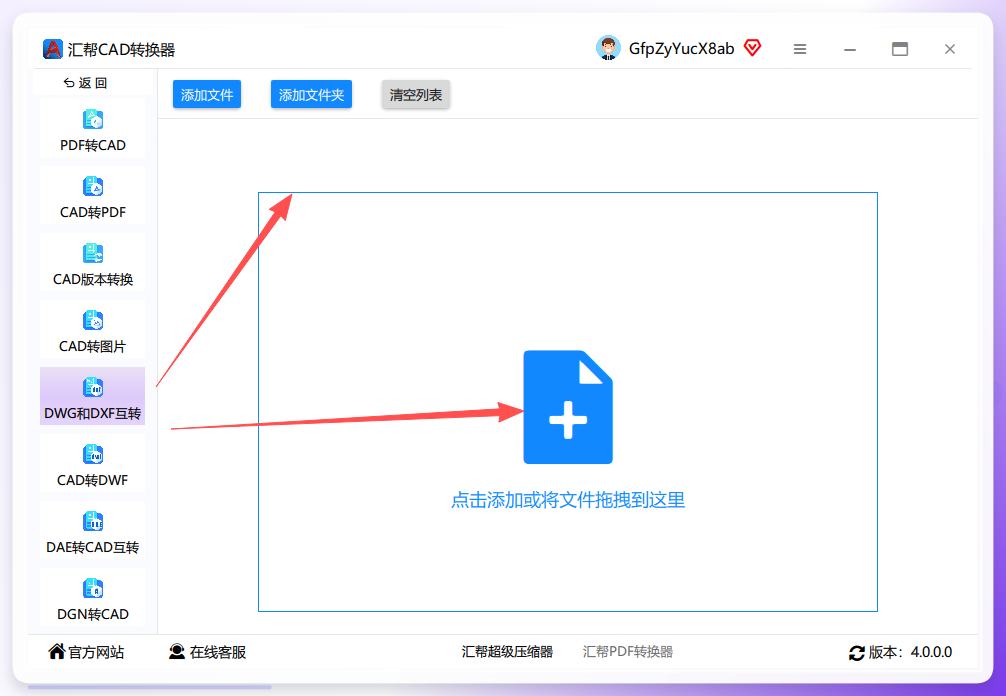Viewport: 1006px width, 696px height.
Task: Close the converter window
Action: tap(950, 49)
